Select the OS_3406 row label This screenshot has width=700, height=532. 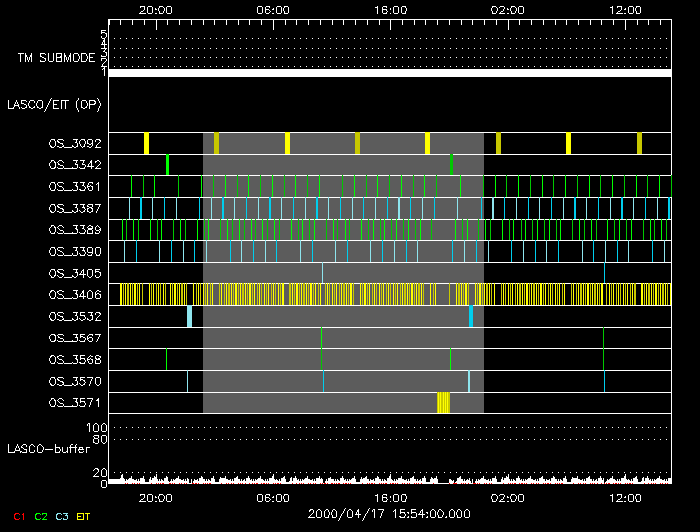click(x=74, y=294)
